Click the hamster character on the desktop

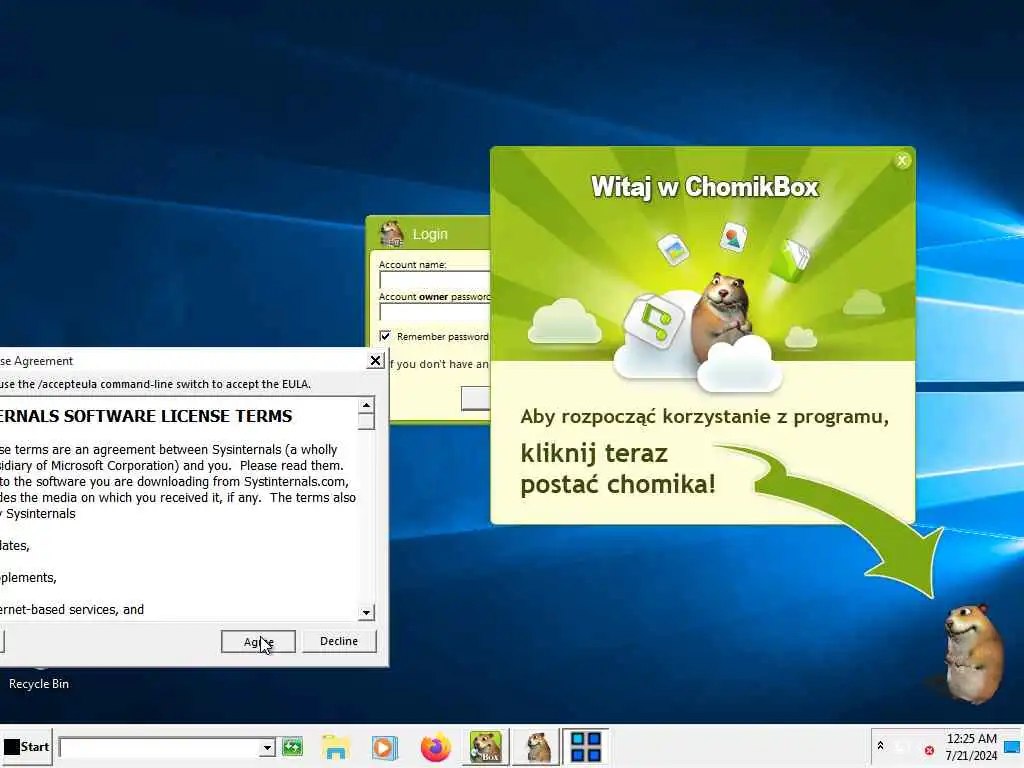tap(972, 653)
